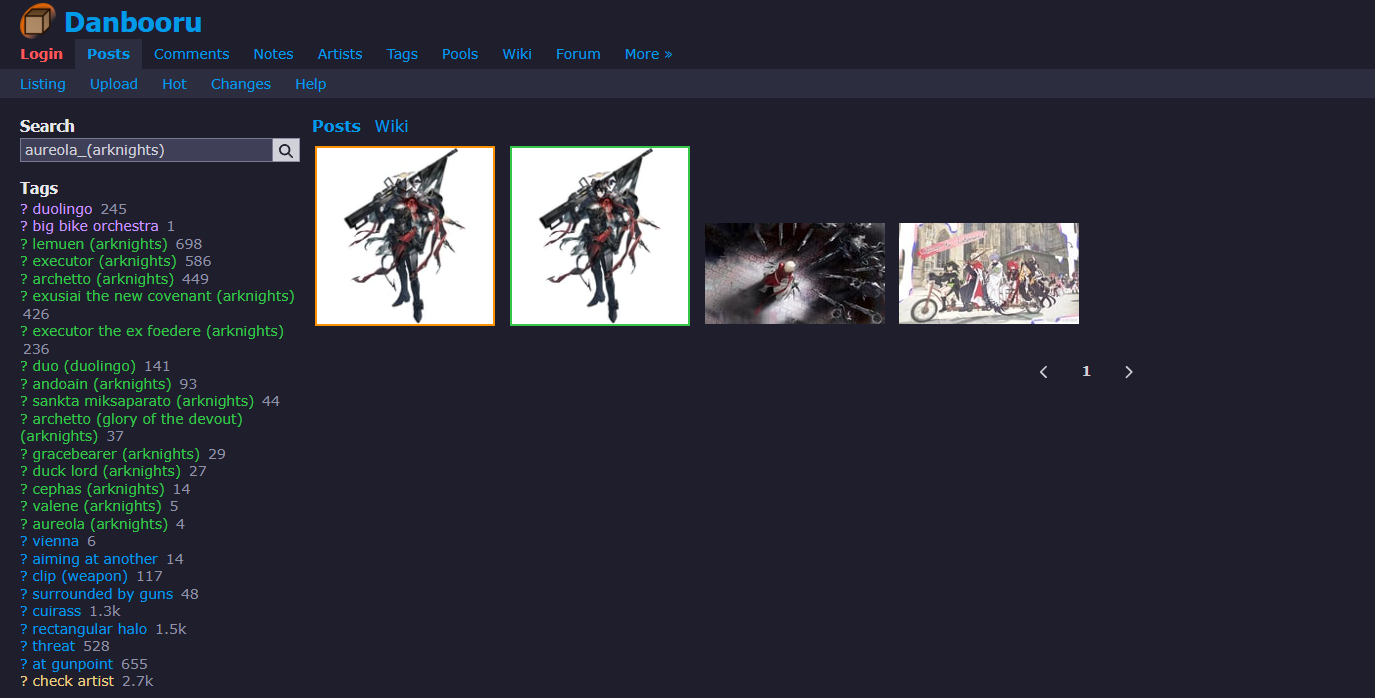Click the check artist tag
Image resolution: width=1375 pixels, height=698 pixels.
(73, 681)
